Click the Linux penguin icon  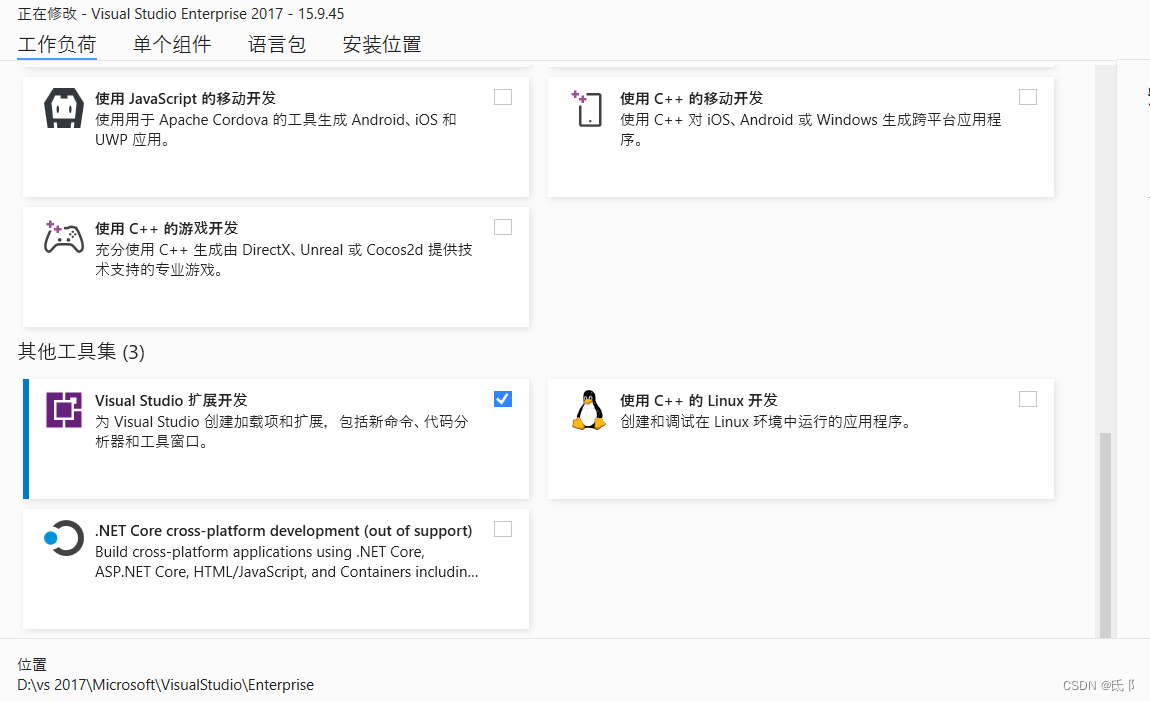point(589,410)
